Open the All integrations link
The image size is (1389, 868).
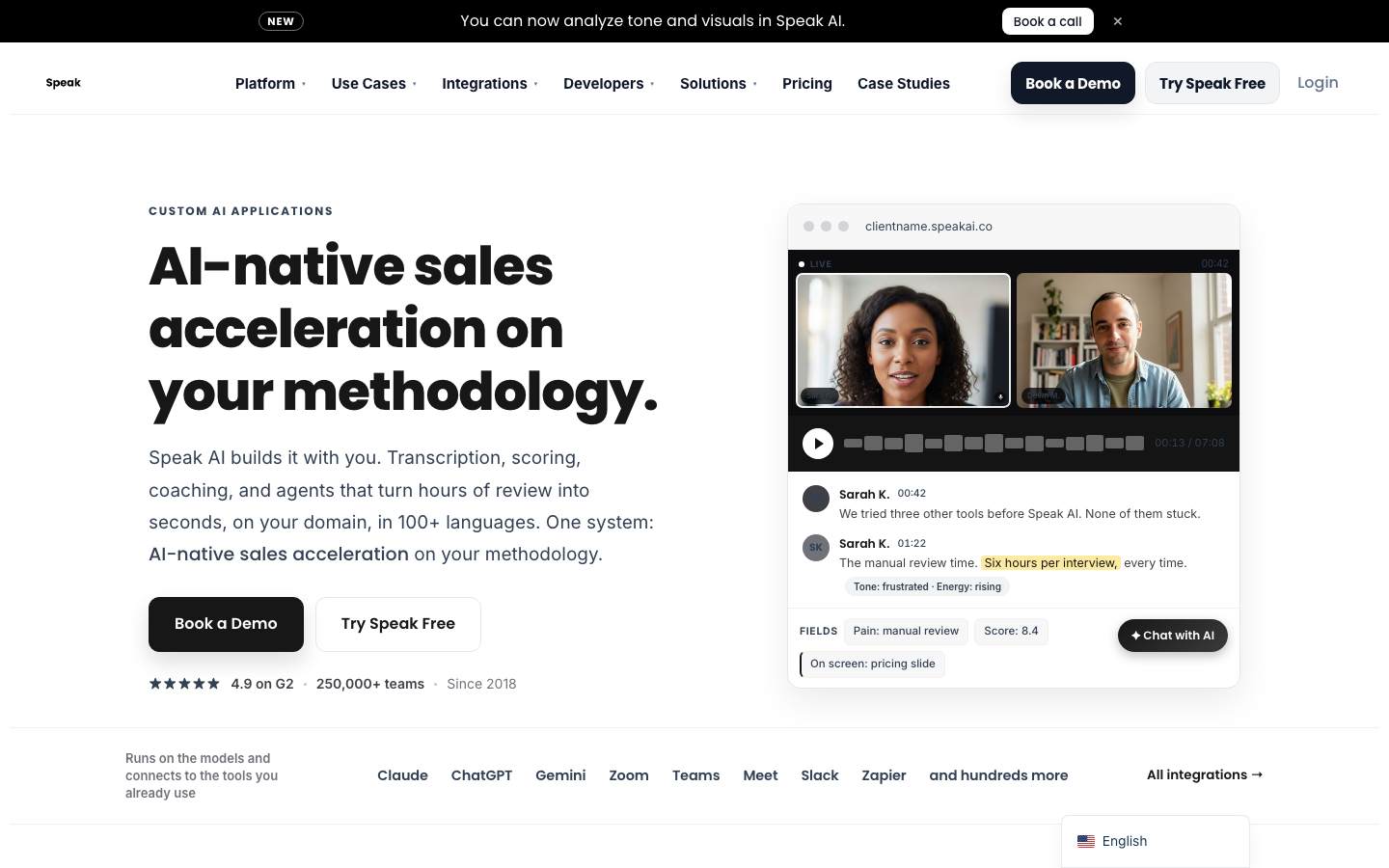(x=1205, y=774)
